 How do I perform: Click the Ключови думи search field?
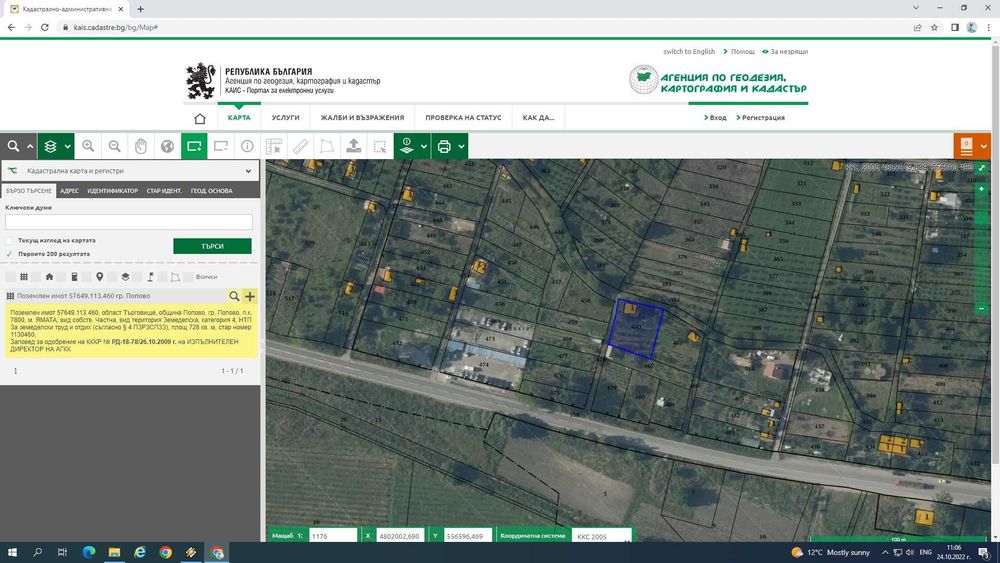129,222
